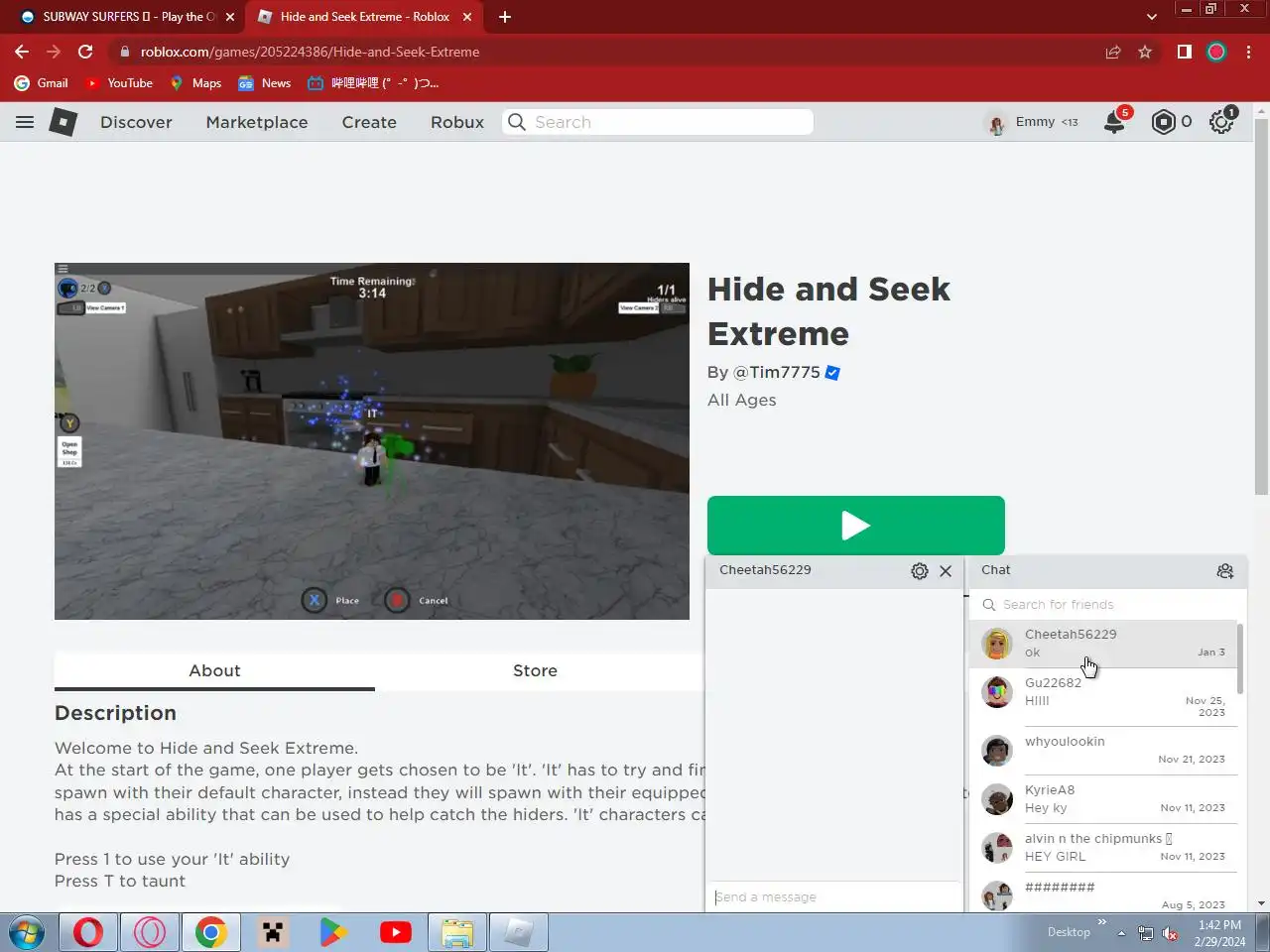Open the Gmail bookmark
Viewport: 1270px width, 952px height.
coord(41,83)
